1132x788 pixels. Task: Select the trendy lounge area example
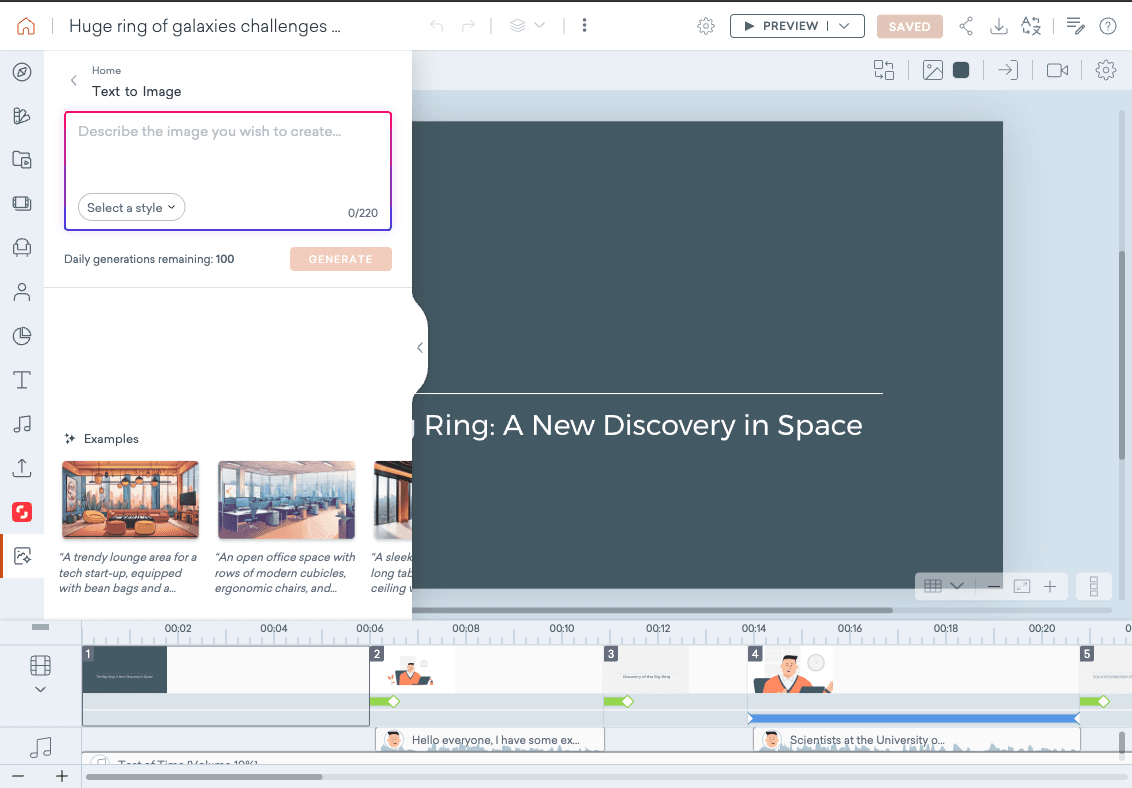(x=131, y=500)
